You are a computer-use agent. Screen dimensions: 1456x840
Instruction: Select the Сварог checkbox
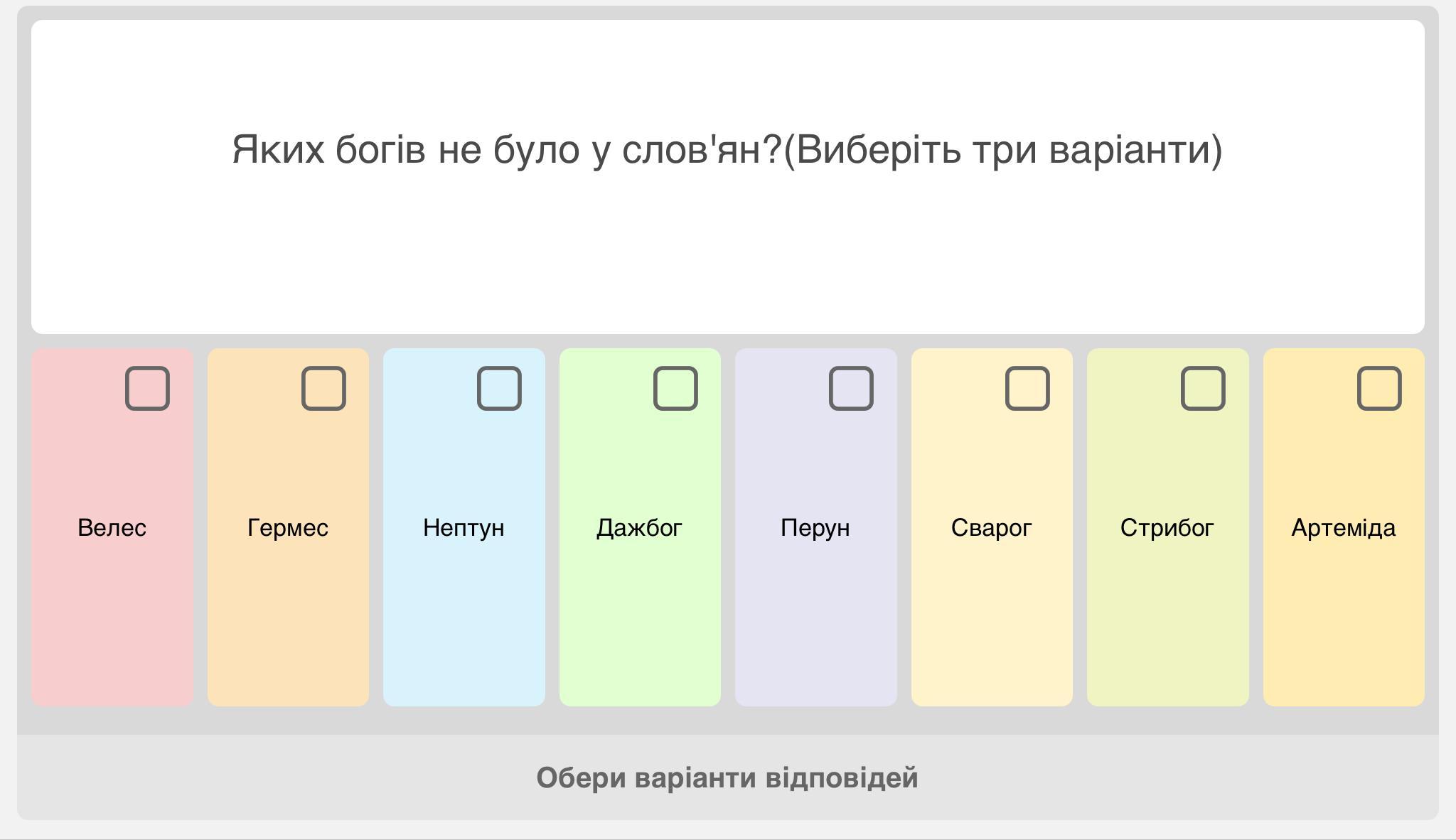click(1027, 389)
